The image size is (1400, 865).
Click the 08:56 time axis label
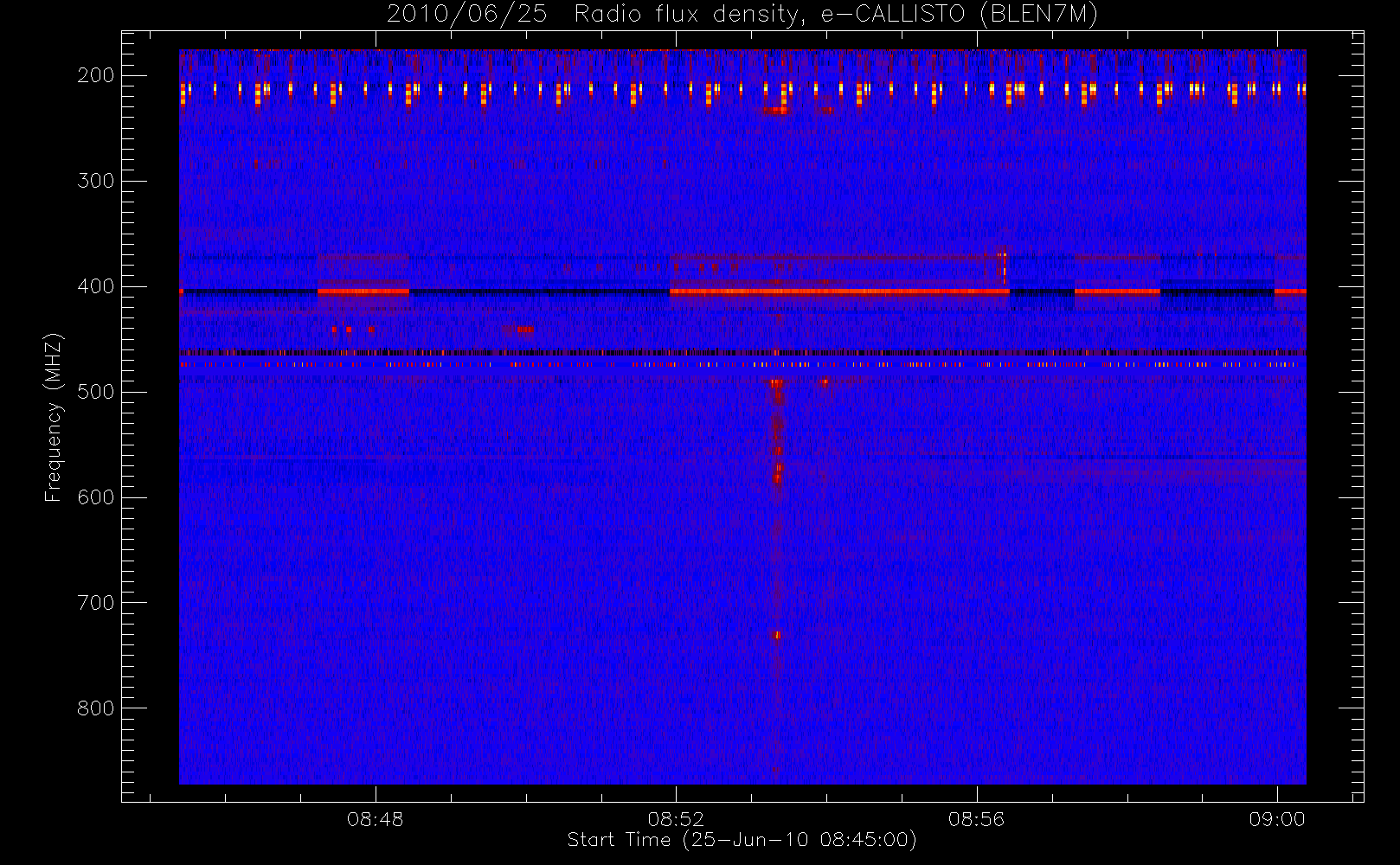pos(976,819)
